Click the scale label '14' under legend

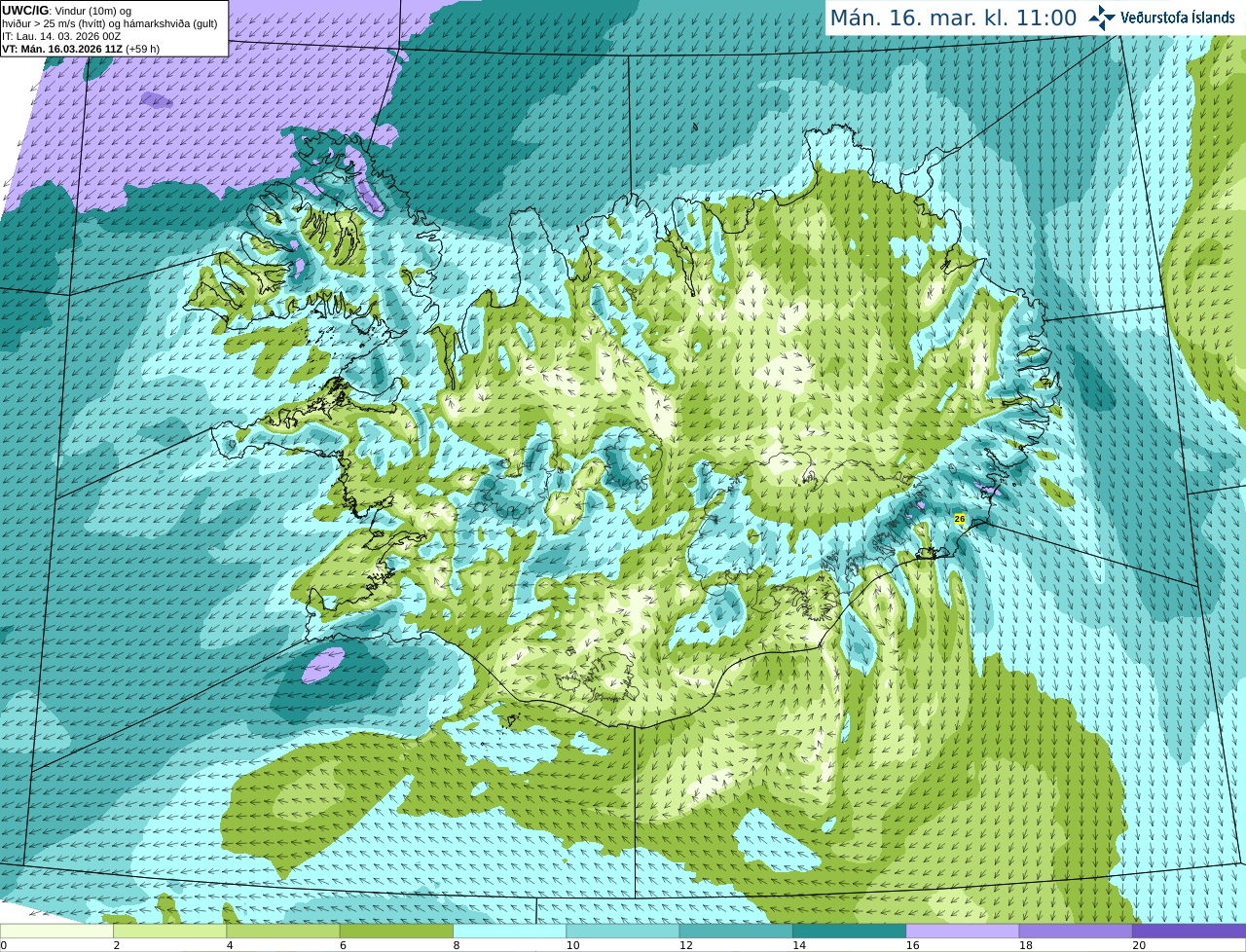click(x=799, y=945)
